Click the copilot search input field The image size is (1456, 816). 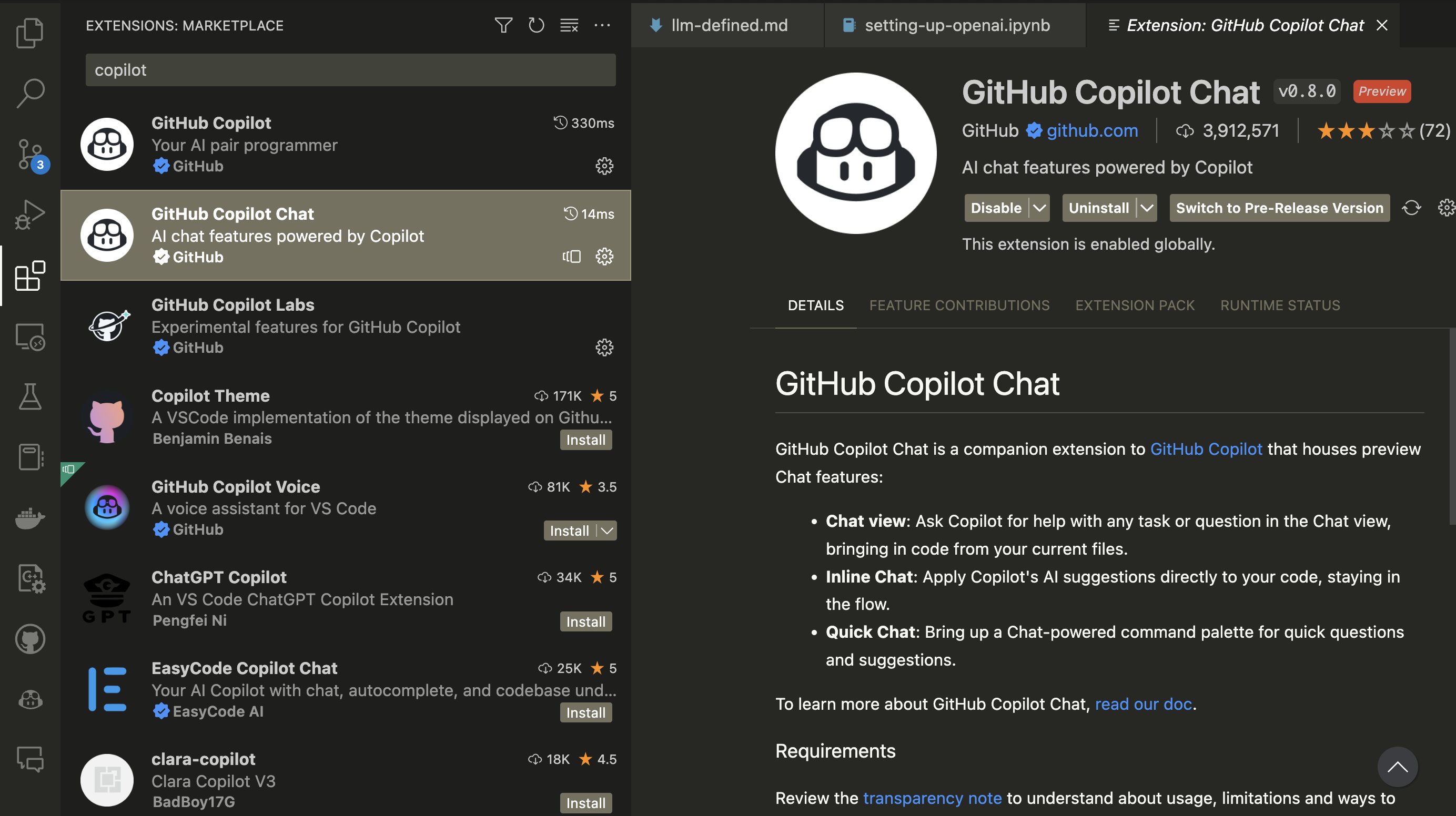(350, 70)
